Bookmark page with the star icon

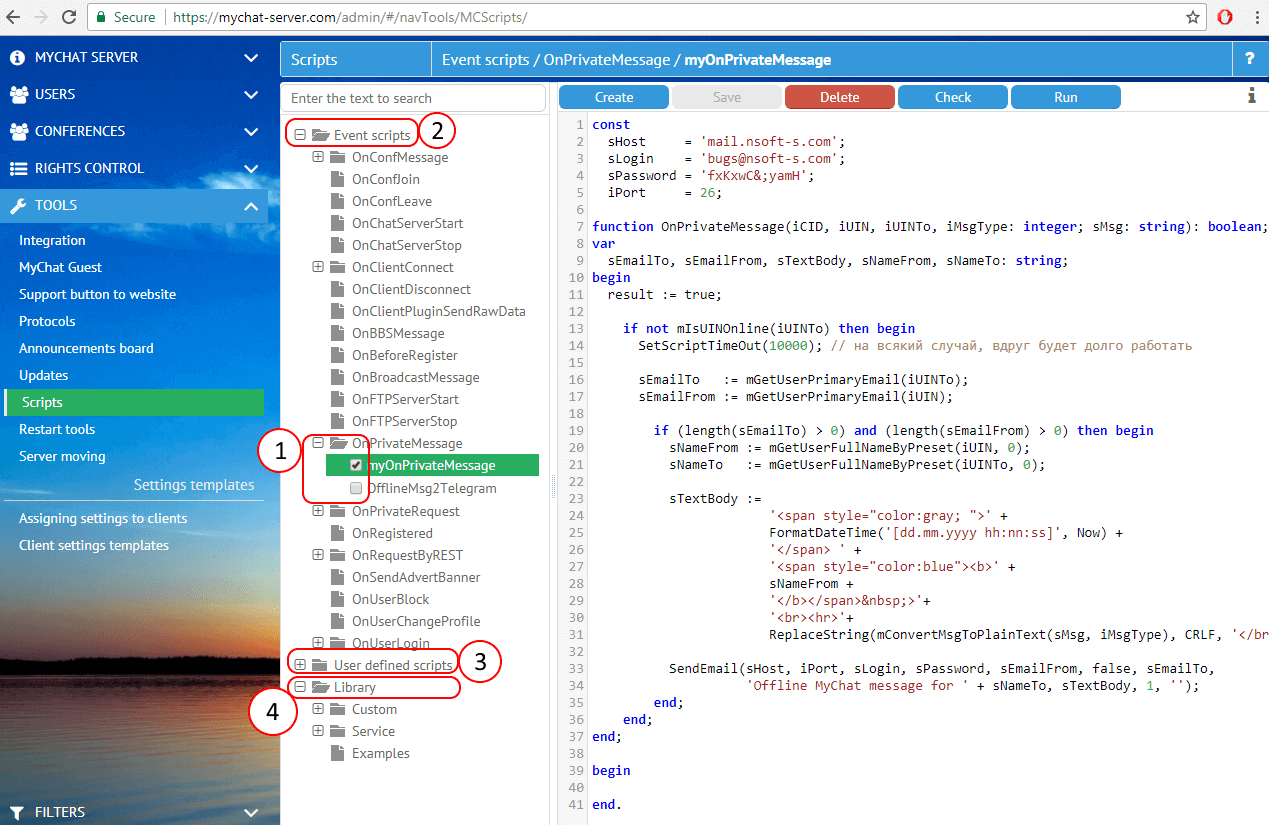pos(1193,17)
